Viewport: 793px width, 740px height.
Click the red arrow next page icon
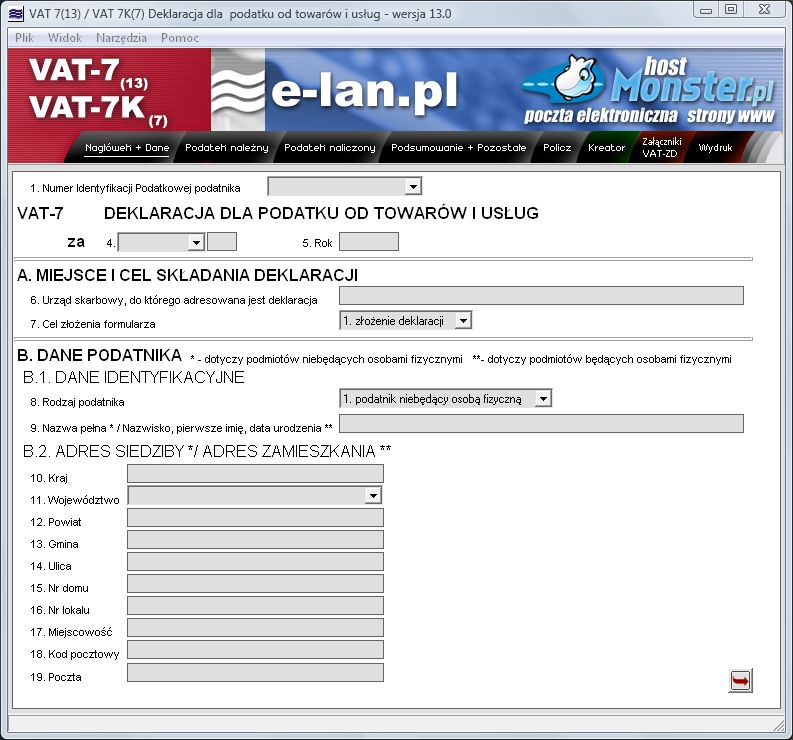pos(740,680)
